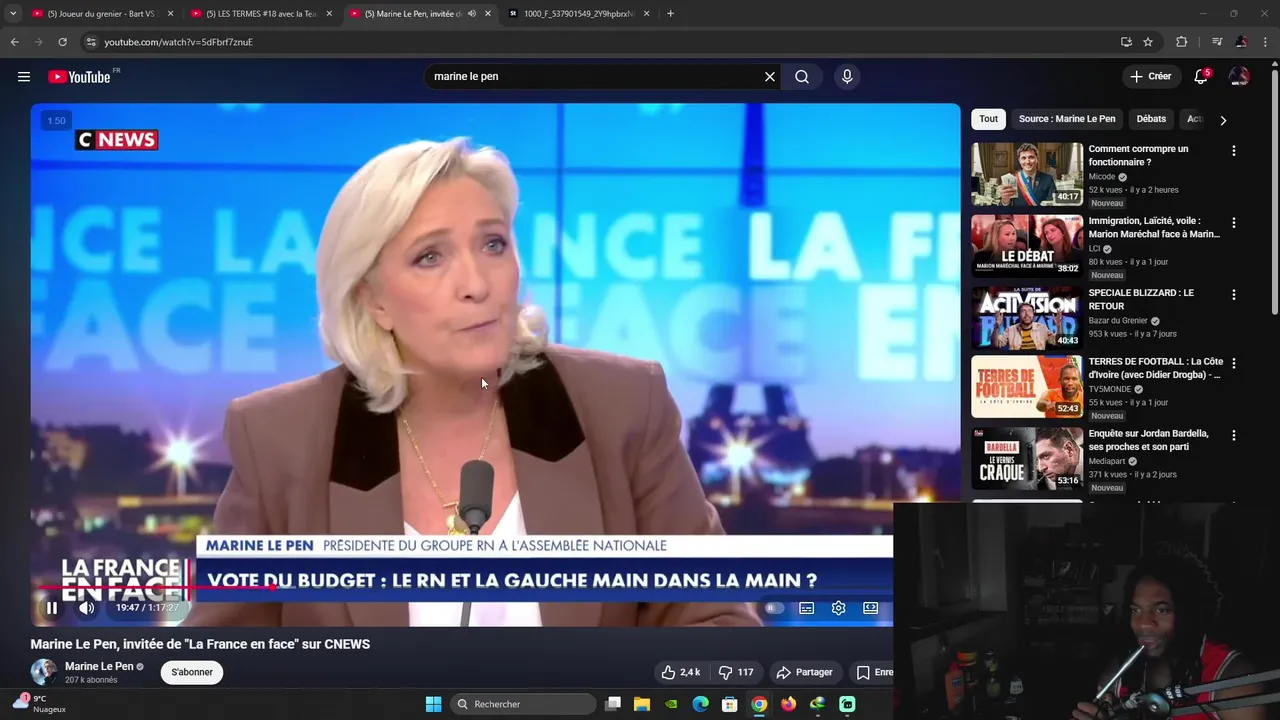Viewport: 1280px width, 720px height.
Task: Open the Chrome three-dot menu
Action: pos(1266,42)
